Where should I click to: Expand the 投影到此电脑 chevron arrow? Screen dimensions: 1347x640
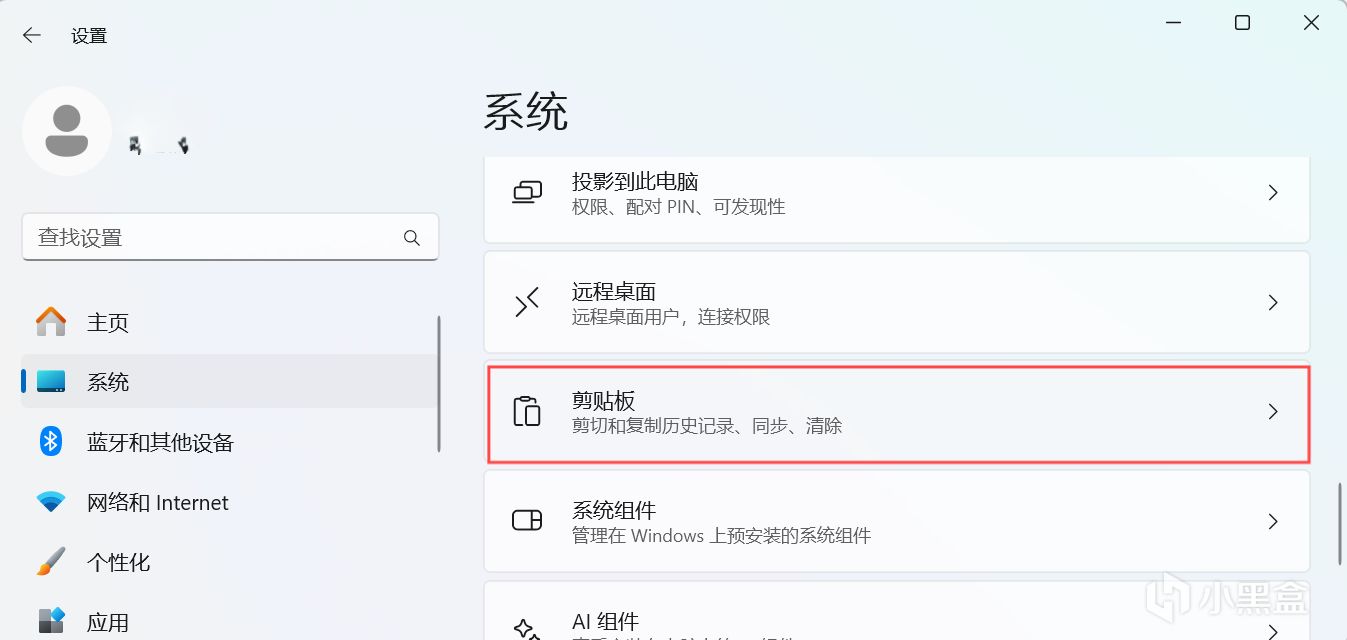tap(1273, 192)
